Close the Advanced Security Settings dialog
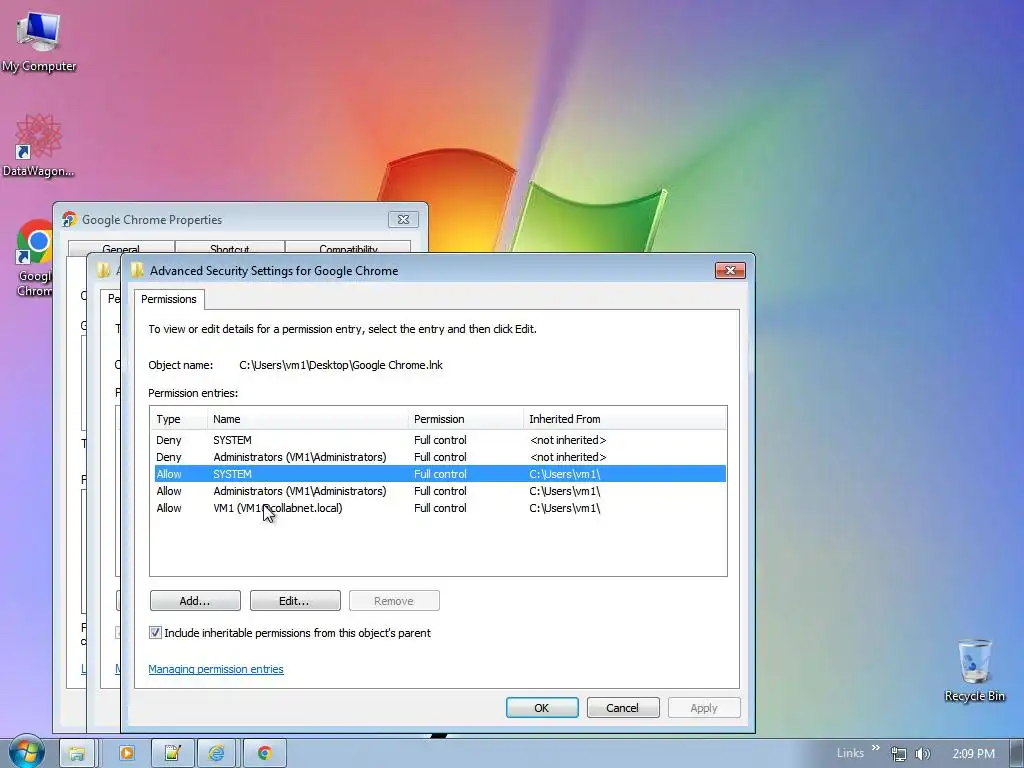 (730, 270)
